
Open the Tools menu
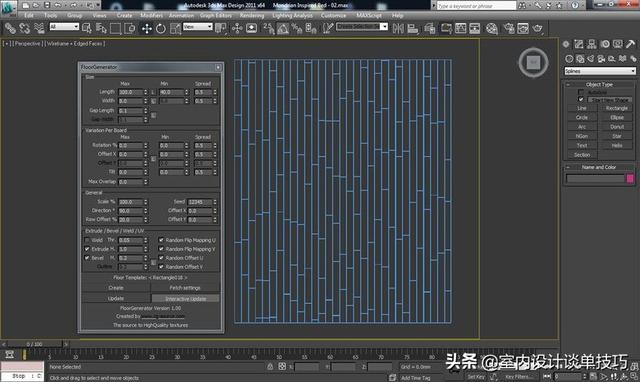[51, 16]
